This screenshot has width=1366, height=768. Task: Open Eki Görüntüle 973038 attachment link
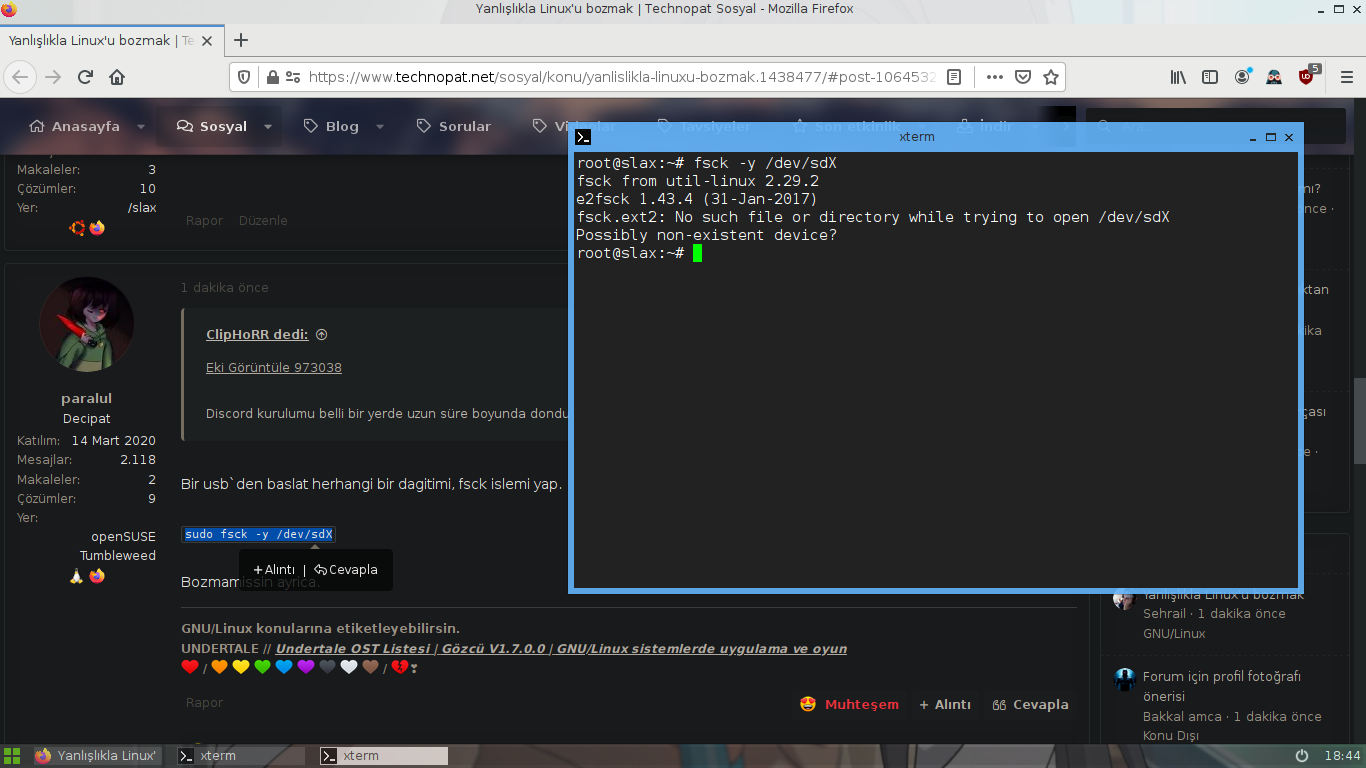[274, 368]
